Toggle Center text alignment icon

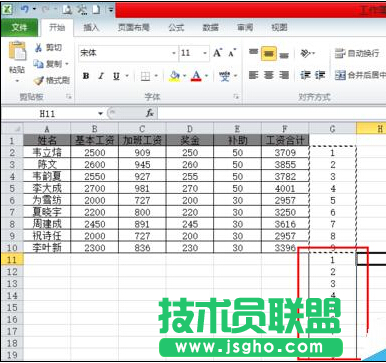[269, 75]
